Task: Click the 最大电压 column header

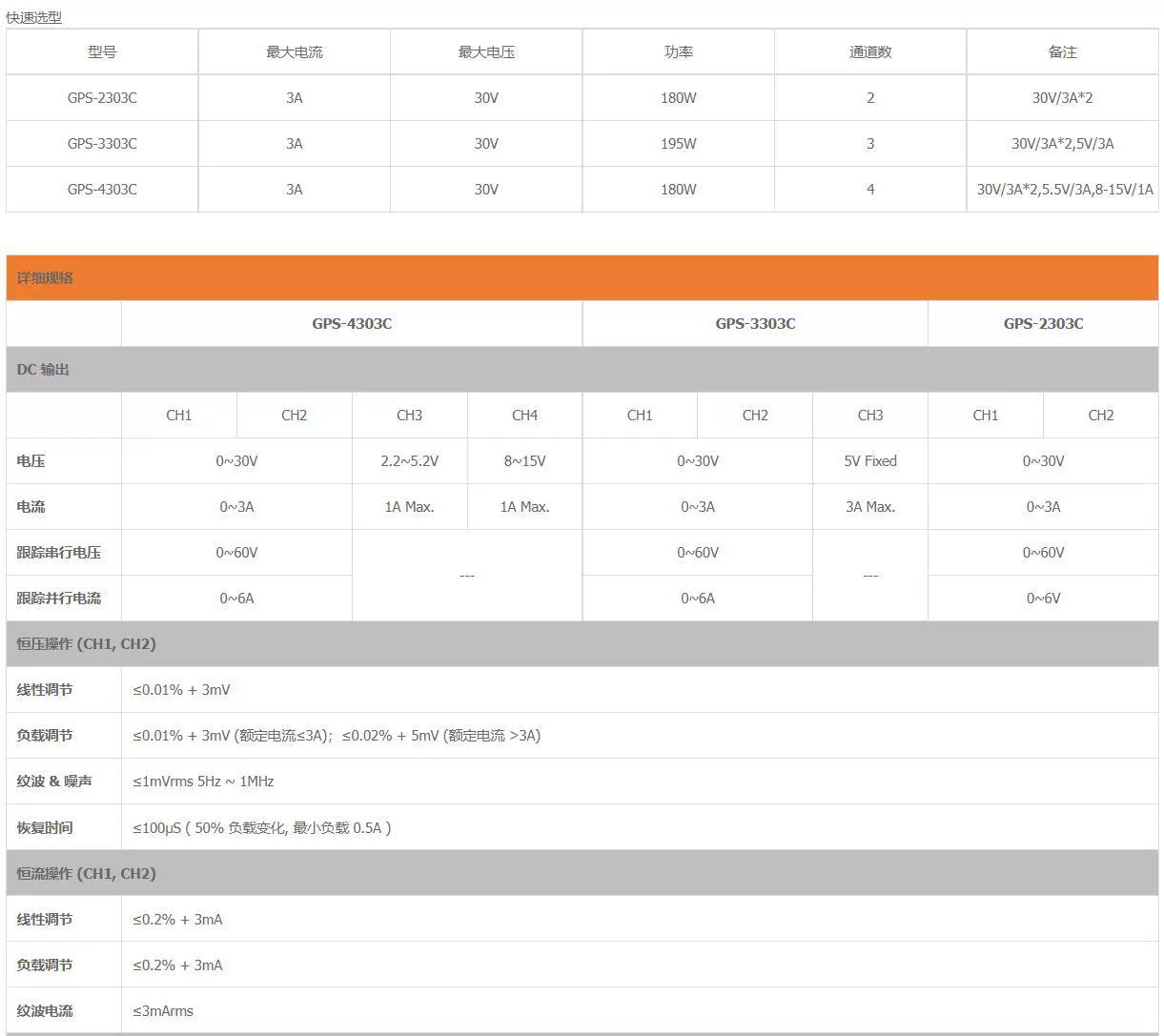Action: (x=486, y=52)
